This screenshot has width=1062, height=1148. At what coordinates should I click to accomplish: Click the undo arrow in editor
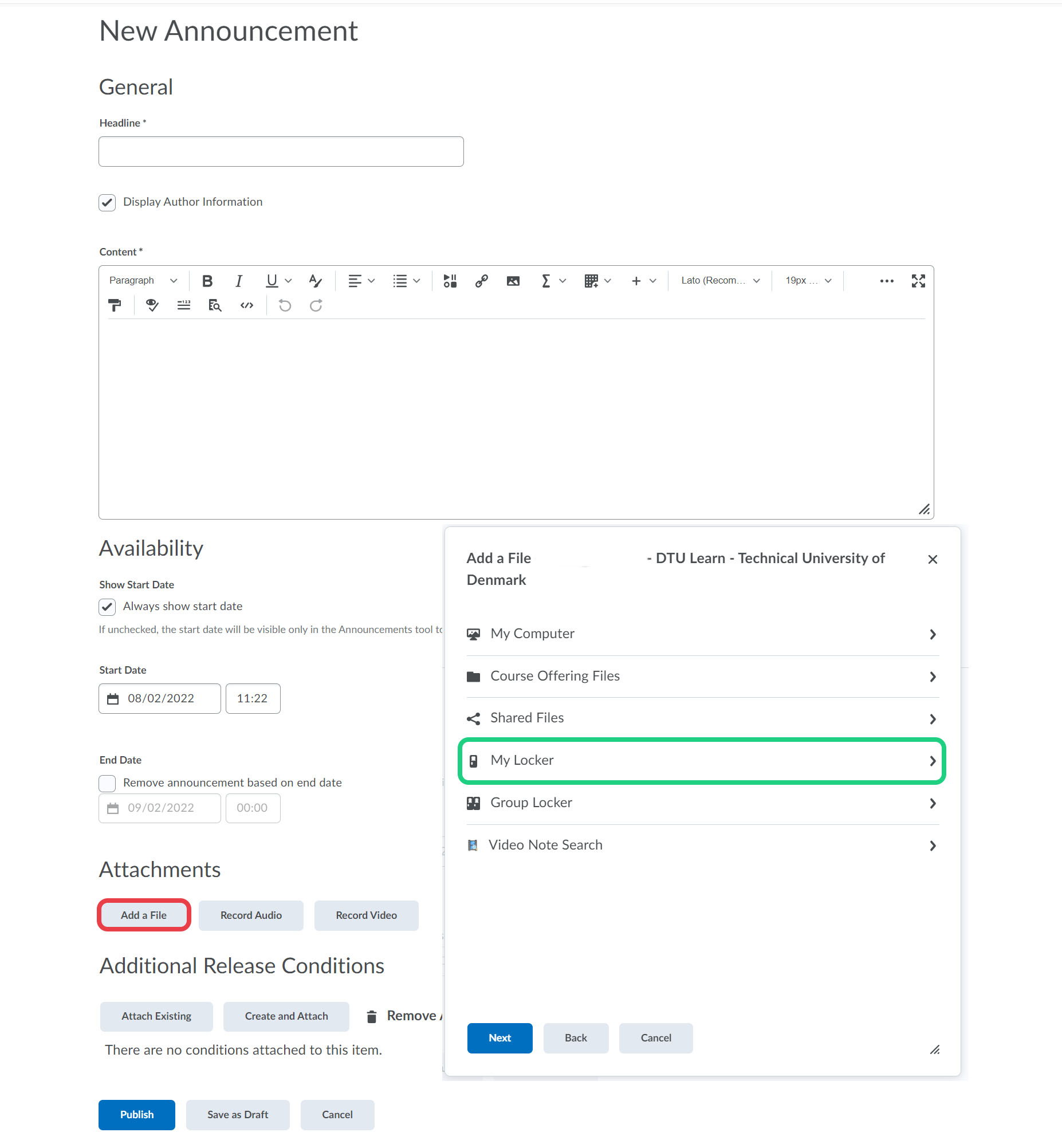(285, 306)
